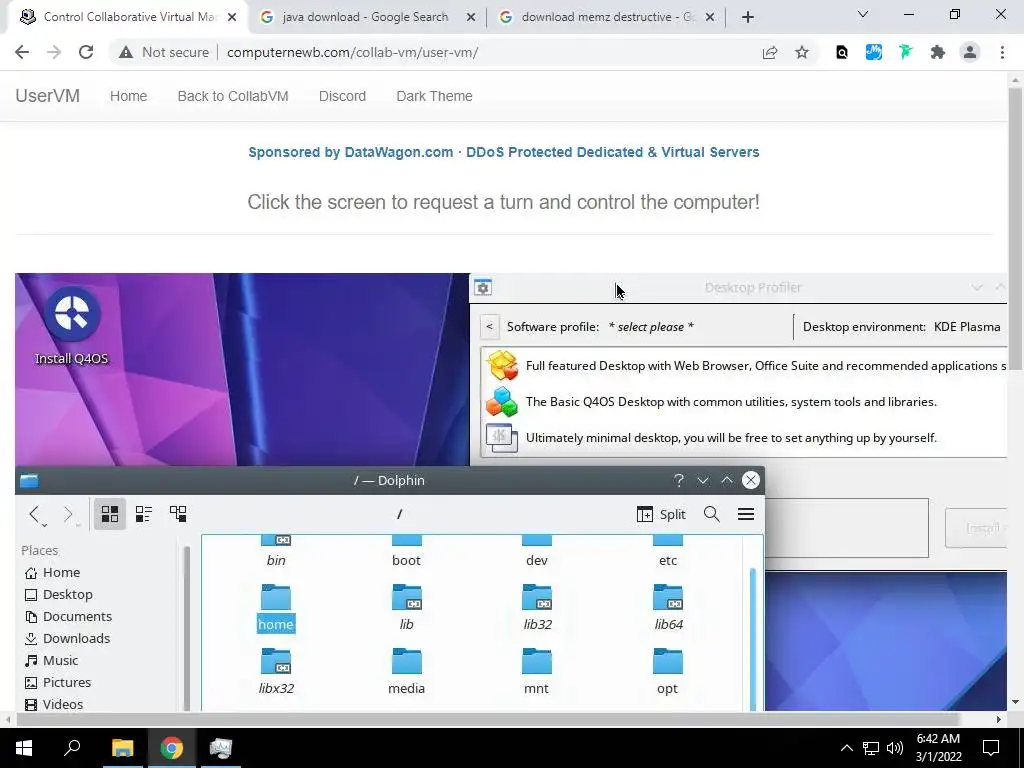The width and height of the screenshot is (1024, 768).
Task: Toggle Dark Theme
Action: coord(434,96)
